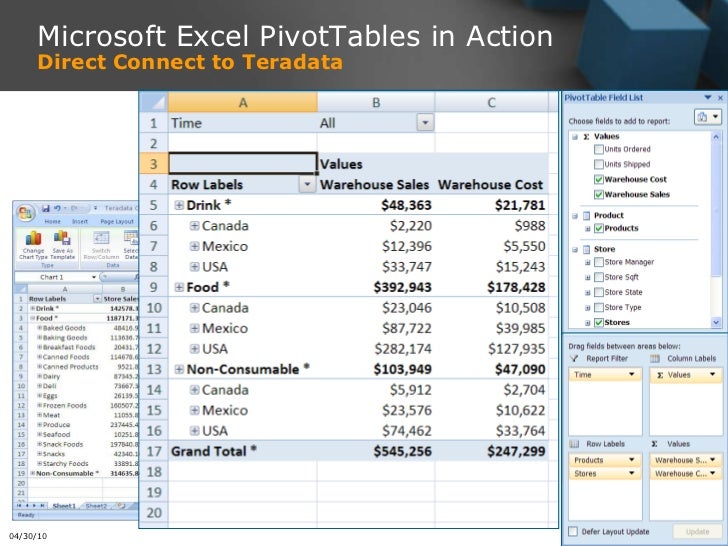Open the Time filter dropdown in cell B1
This screenshot has height=546, width=728.
click(425, 123)
